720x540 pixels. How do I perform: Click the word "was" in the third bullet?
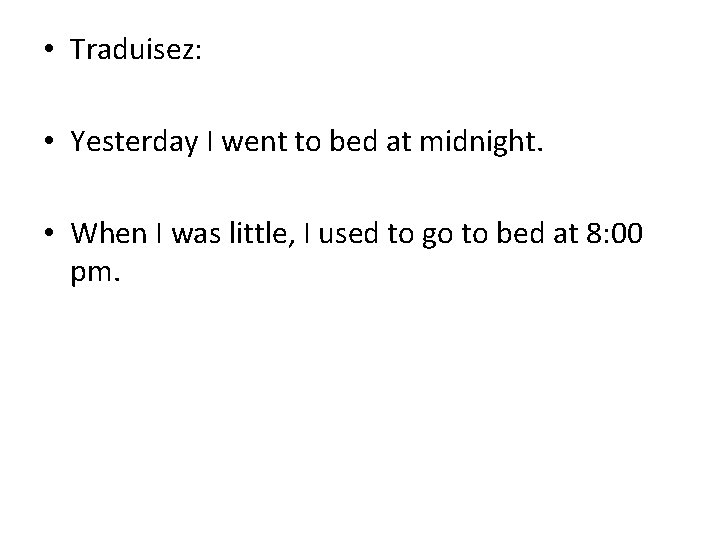click(x=196, y=235)
